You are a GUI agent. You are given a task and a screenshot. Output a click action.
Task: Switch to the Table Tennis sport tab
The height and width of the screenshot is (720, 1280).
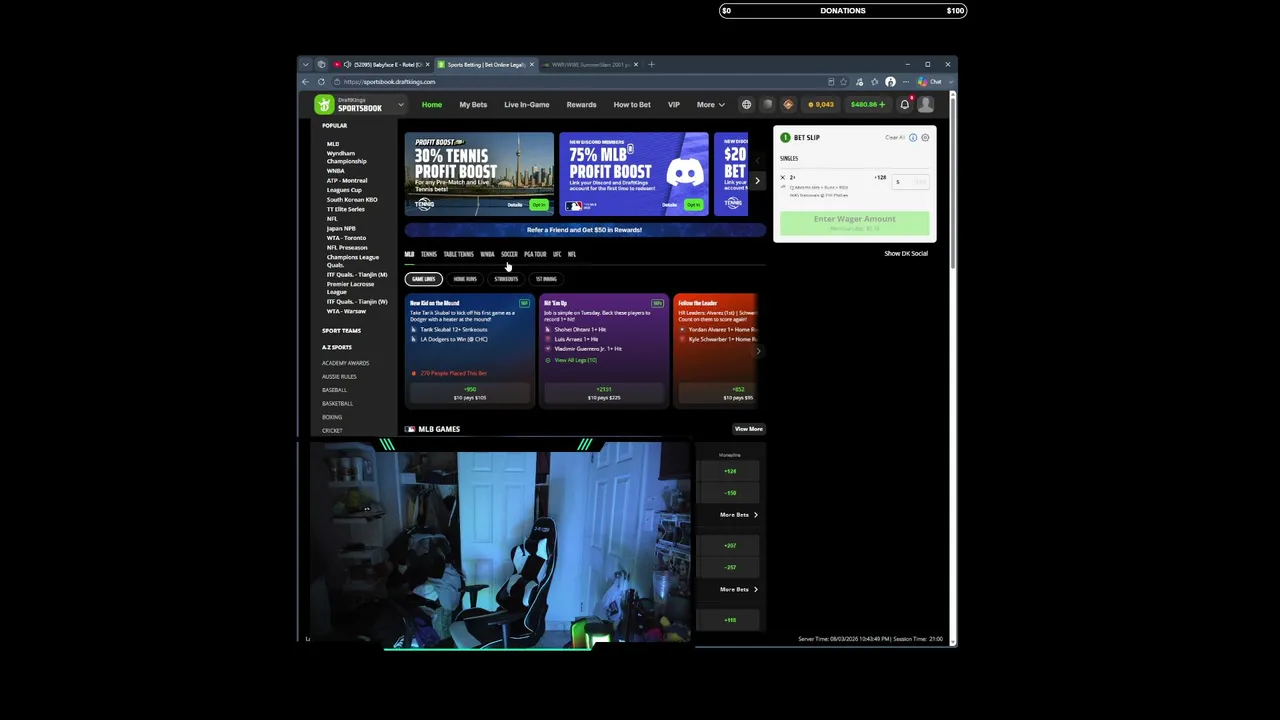pos(458,254)
